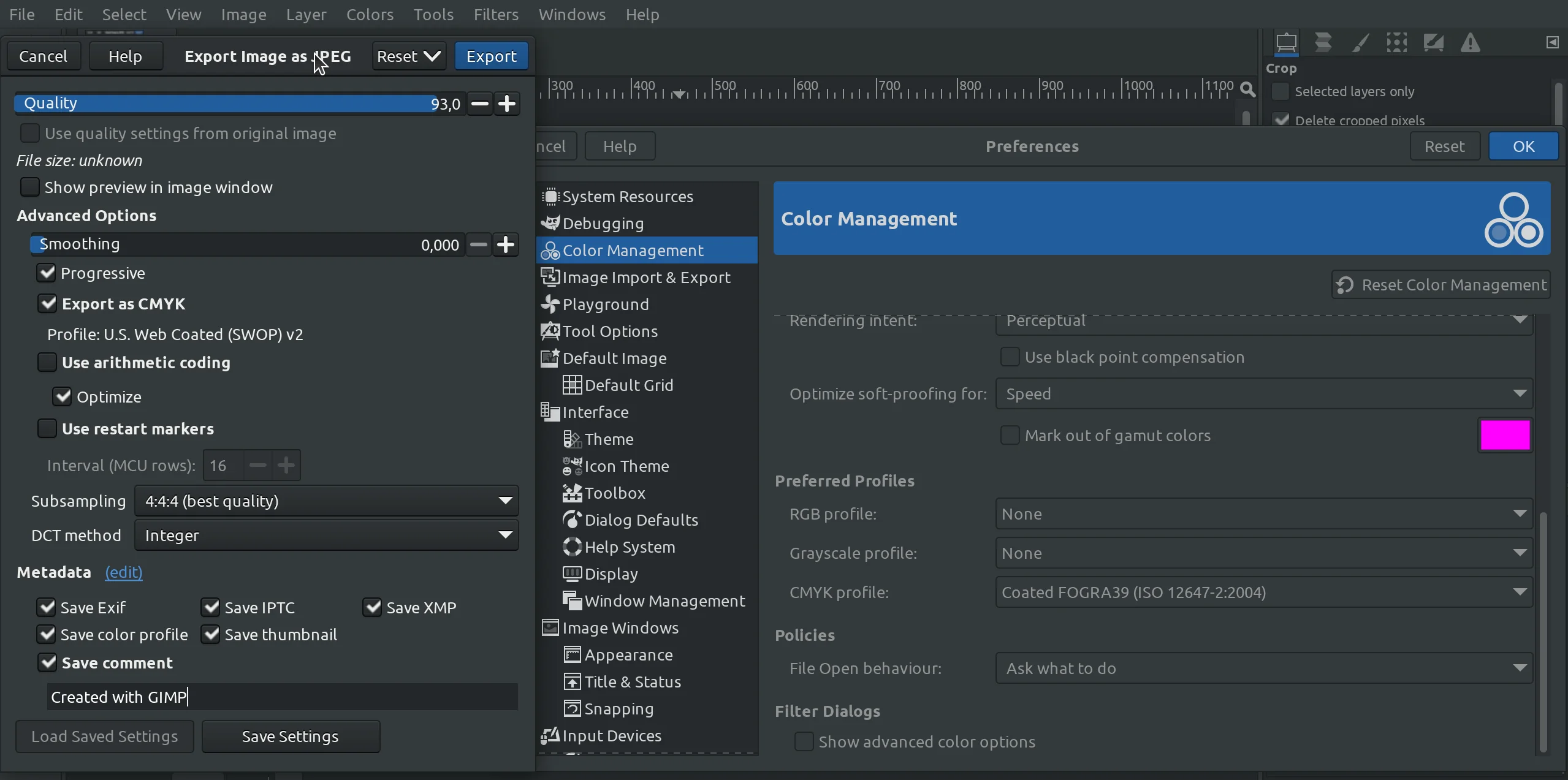
Task: Select Window Management preferences page
Action: tap(647, 601)
